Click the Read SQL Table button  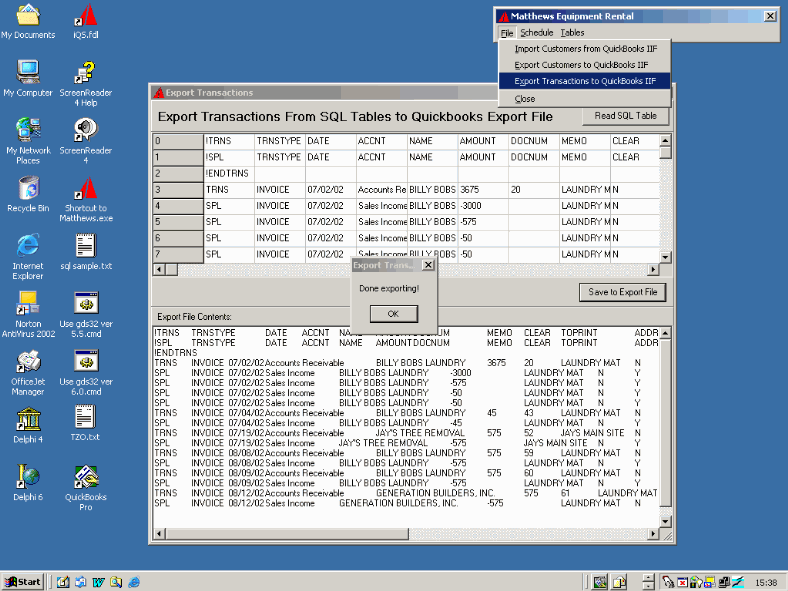click(x=625, y=116)
